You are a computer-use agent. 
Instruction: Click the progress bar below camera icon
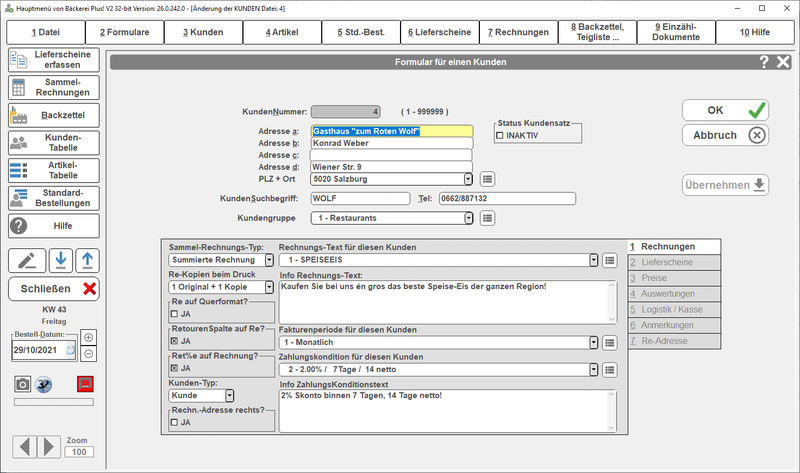pyautogui.click(x=54, y=402)
